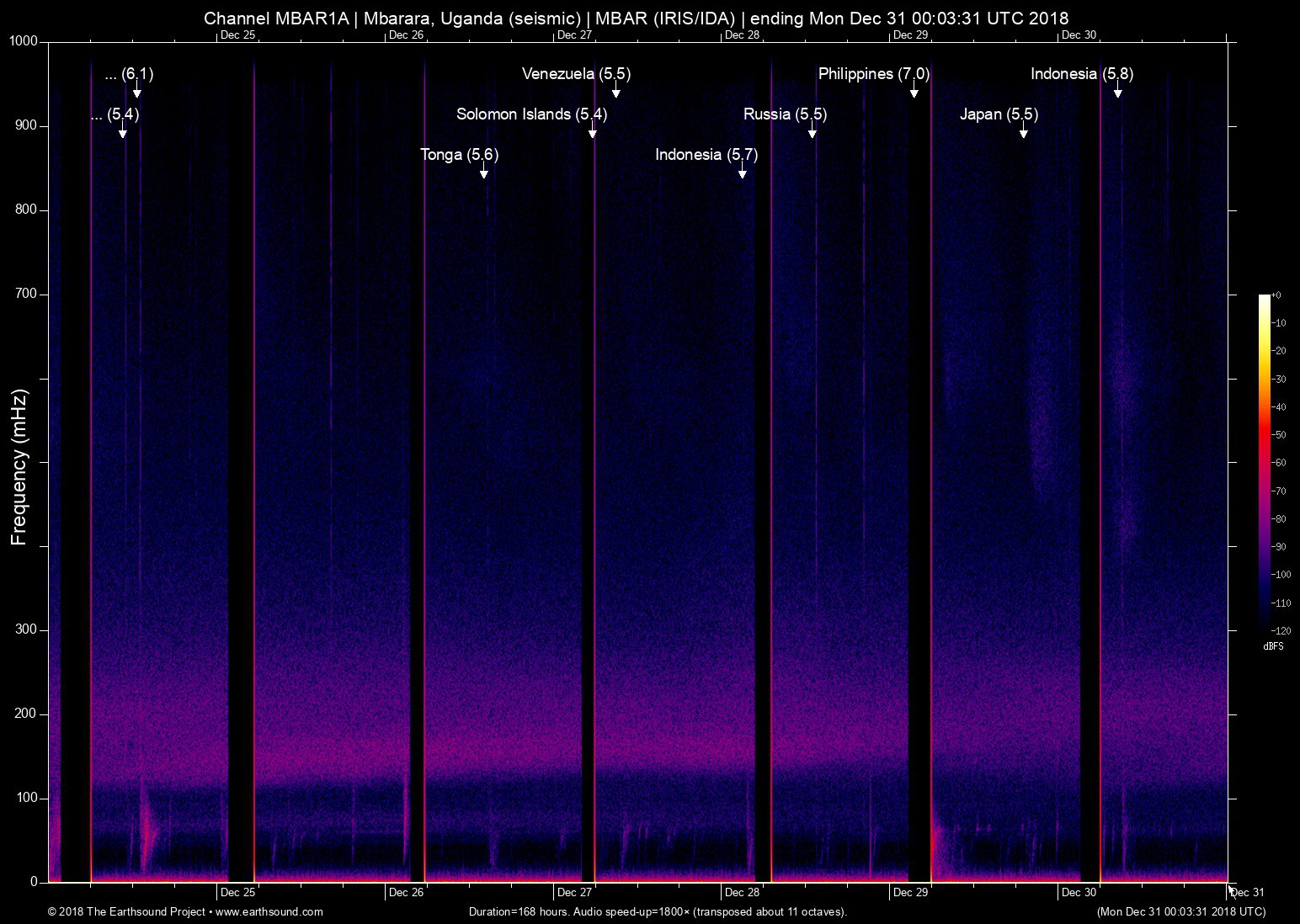1300x924 pixels.
Task: Click the unnamed (5.4) event arrow
Action: point(123,130)
